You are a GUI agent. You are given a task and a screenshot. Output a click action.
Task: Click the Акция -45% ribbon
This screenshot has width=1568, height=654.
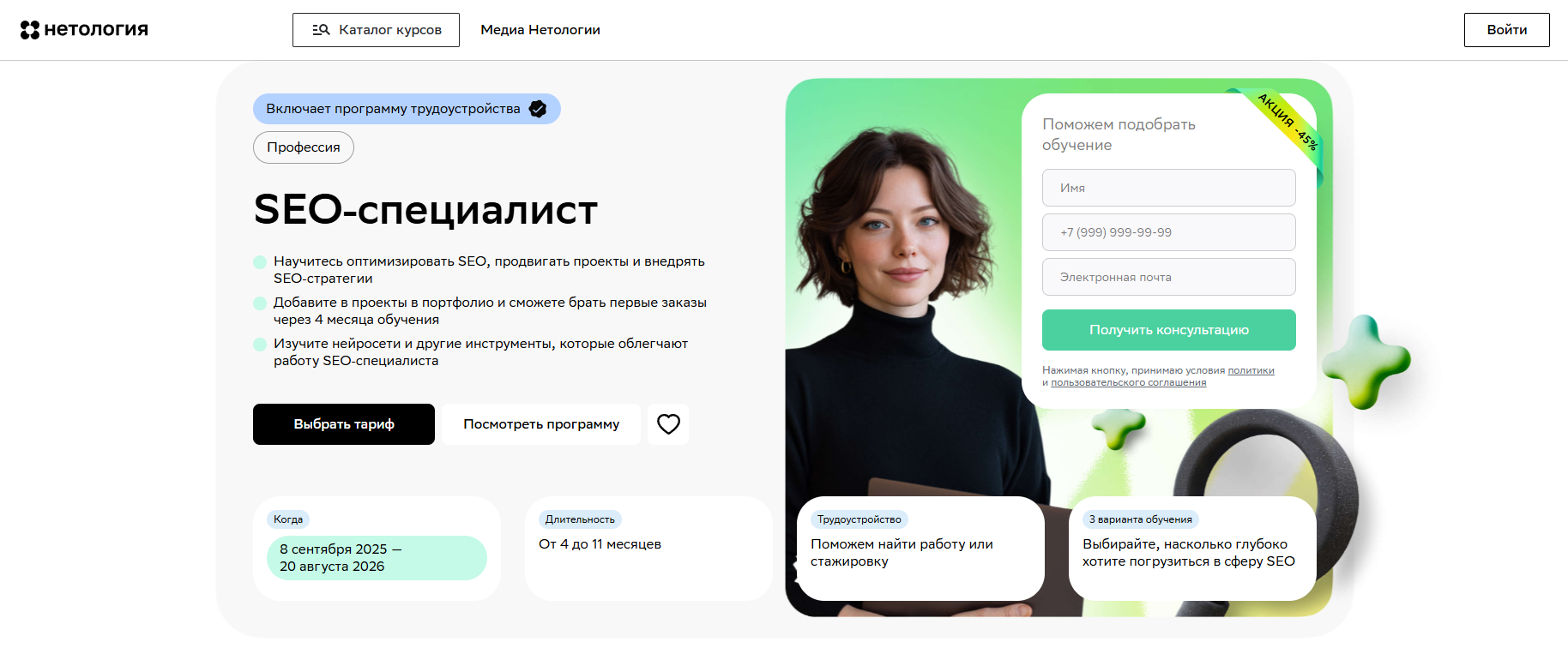pyautogui.click(x=1286, y=121)
